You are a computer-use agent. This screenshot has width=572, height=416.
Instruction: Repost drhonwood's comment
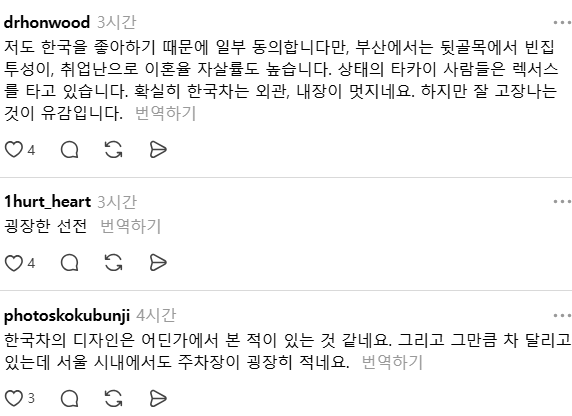113,149
